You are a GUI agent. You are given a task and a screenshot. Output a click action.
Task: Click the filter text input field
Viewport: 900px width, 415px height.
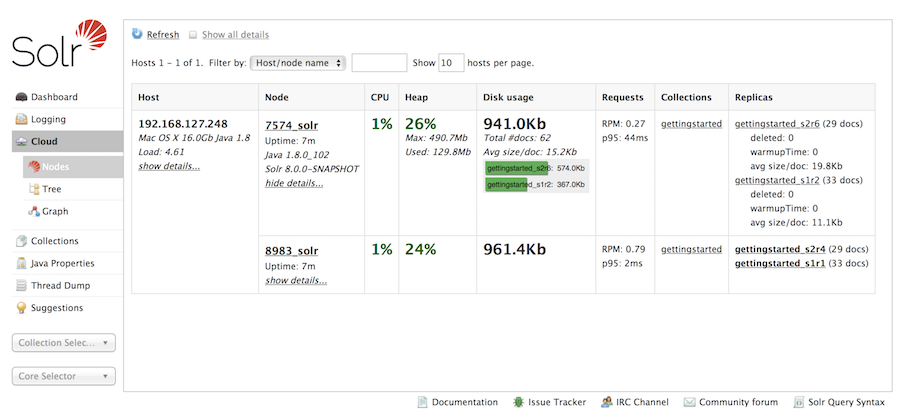click(379, 63)
